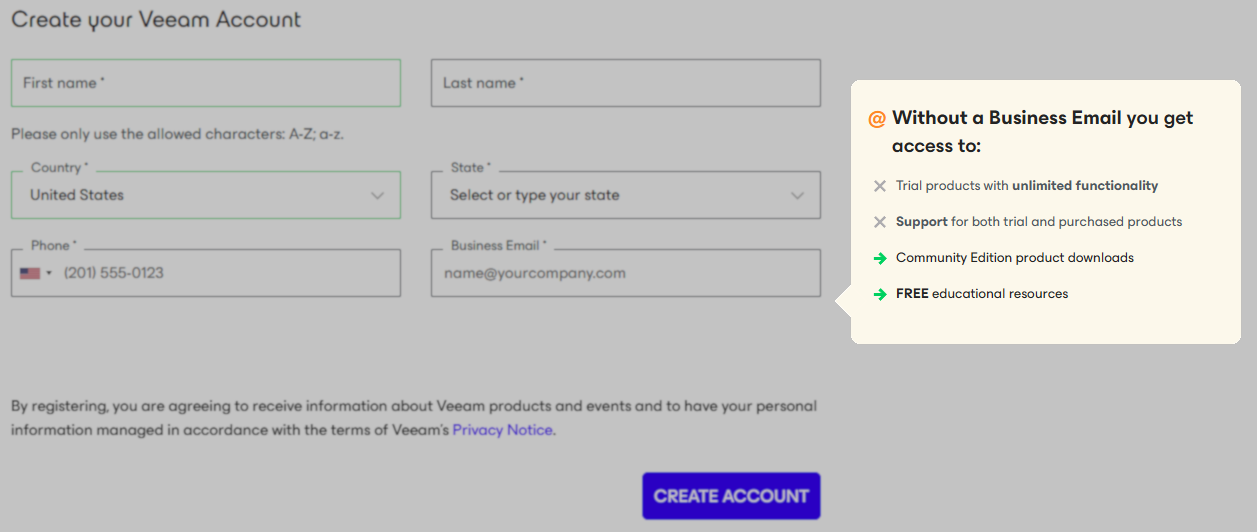1257x532 pixels.
Task: Click the orange @ icon in tooltip
Action: click(877, 119)
